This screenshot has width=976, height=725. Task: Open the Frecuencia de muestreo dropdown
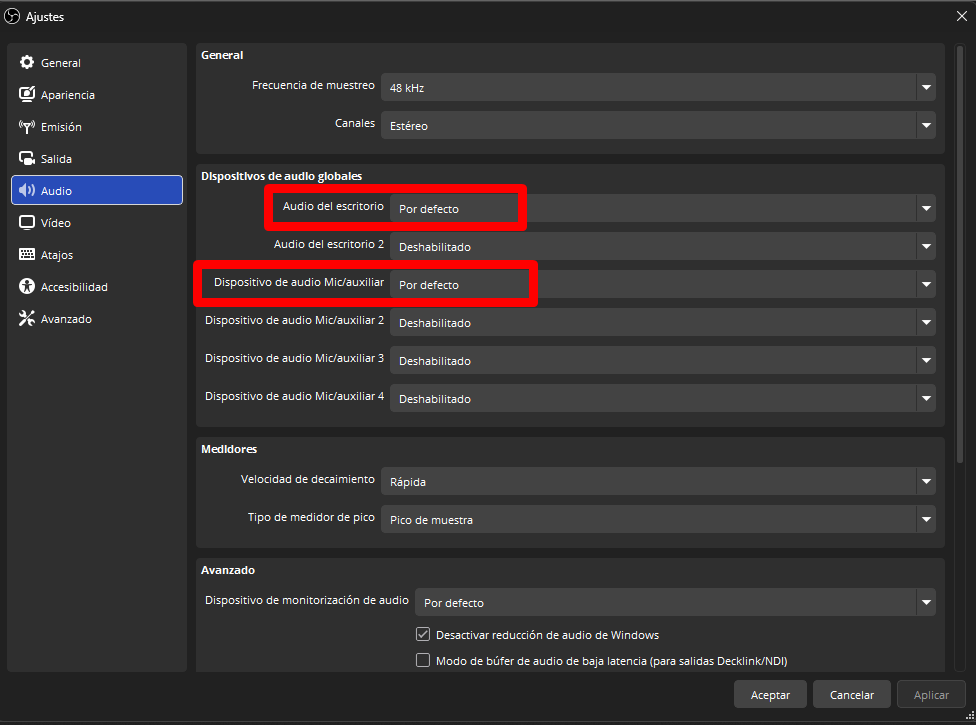[926, 87]
